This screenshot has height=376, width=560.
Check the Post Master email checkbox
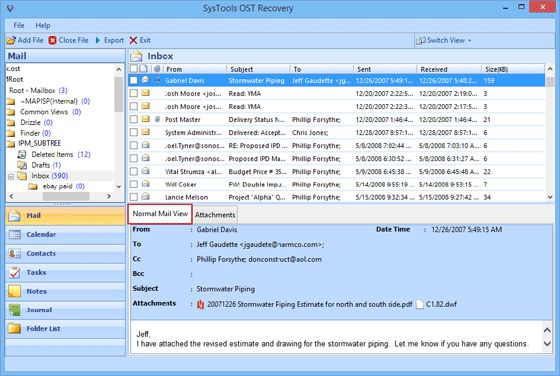tap(134, 119)
